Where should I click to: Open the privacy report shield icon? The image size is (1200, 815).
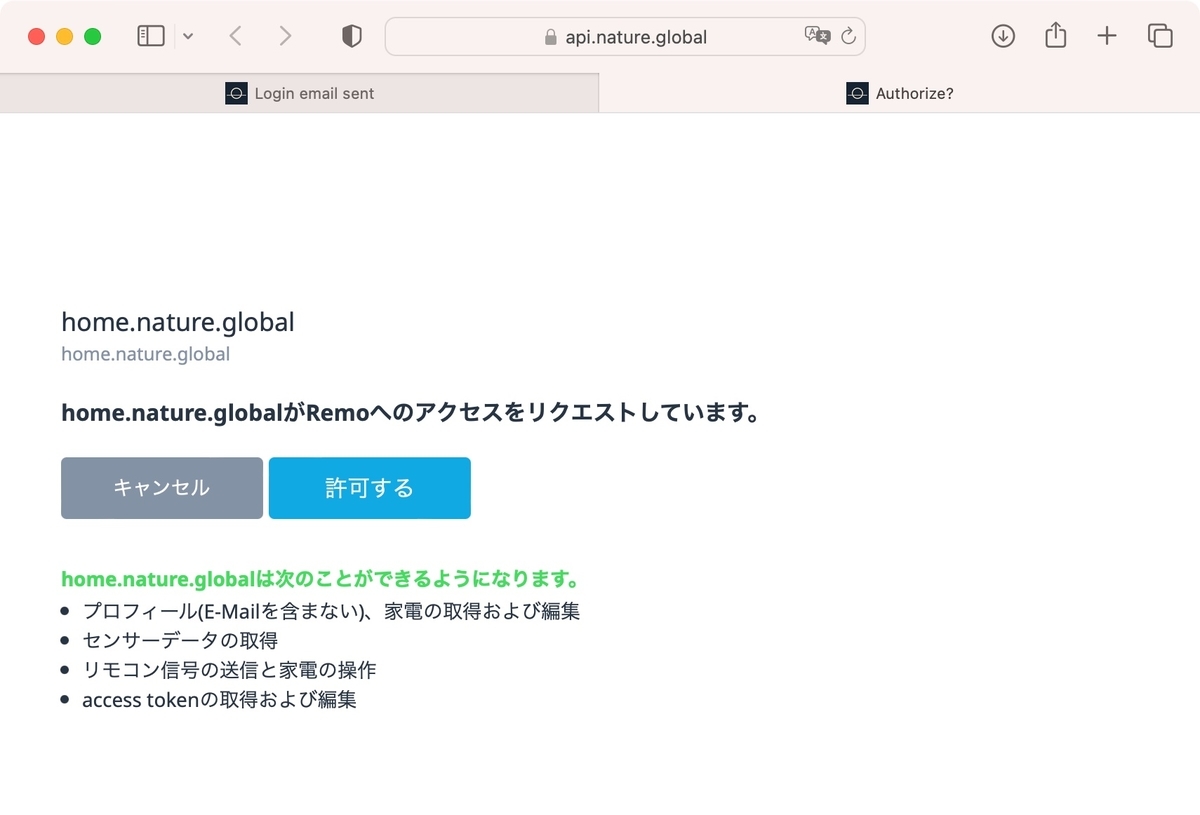coord(352,37)
